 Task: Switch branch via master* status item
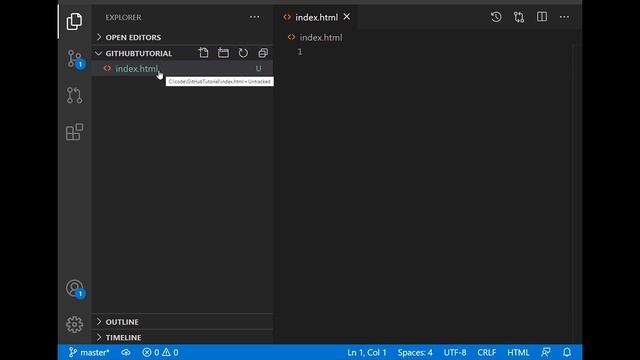(x=89, y=352)
